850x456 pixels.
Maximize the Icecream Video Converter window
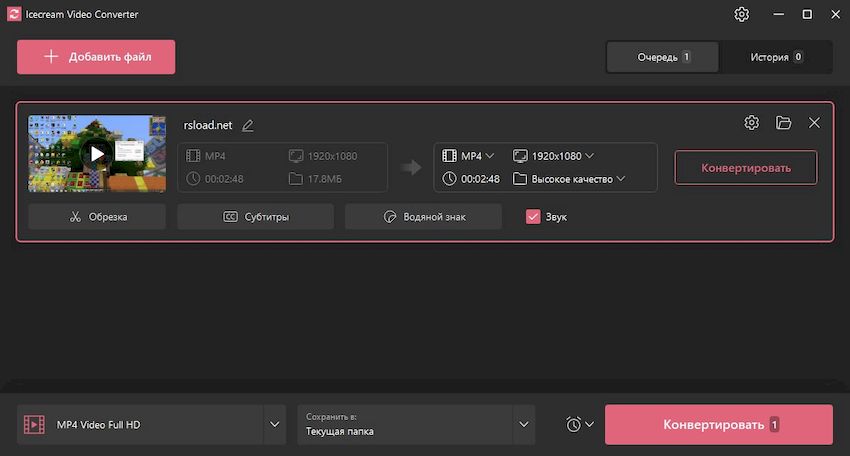pos(807,14)
